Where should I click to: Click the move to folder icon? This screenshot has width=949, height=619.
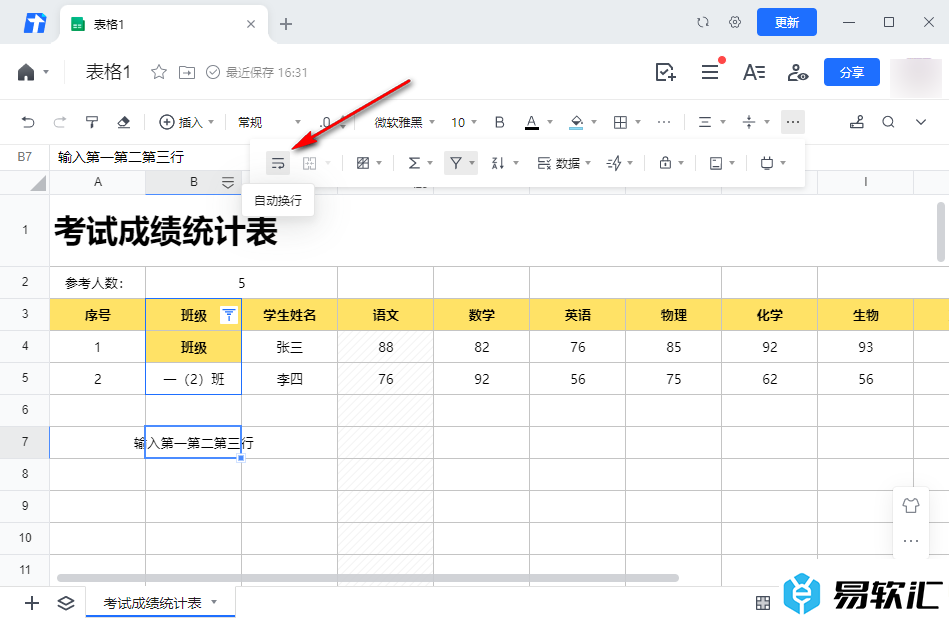coord(187,73)
